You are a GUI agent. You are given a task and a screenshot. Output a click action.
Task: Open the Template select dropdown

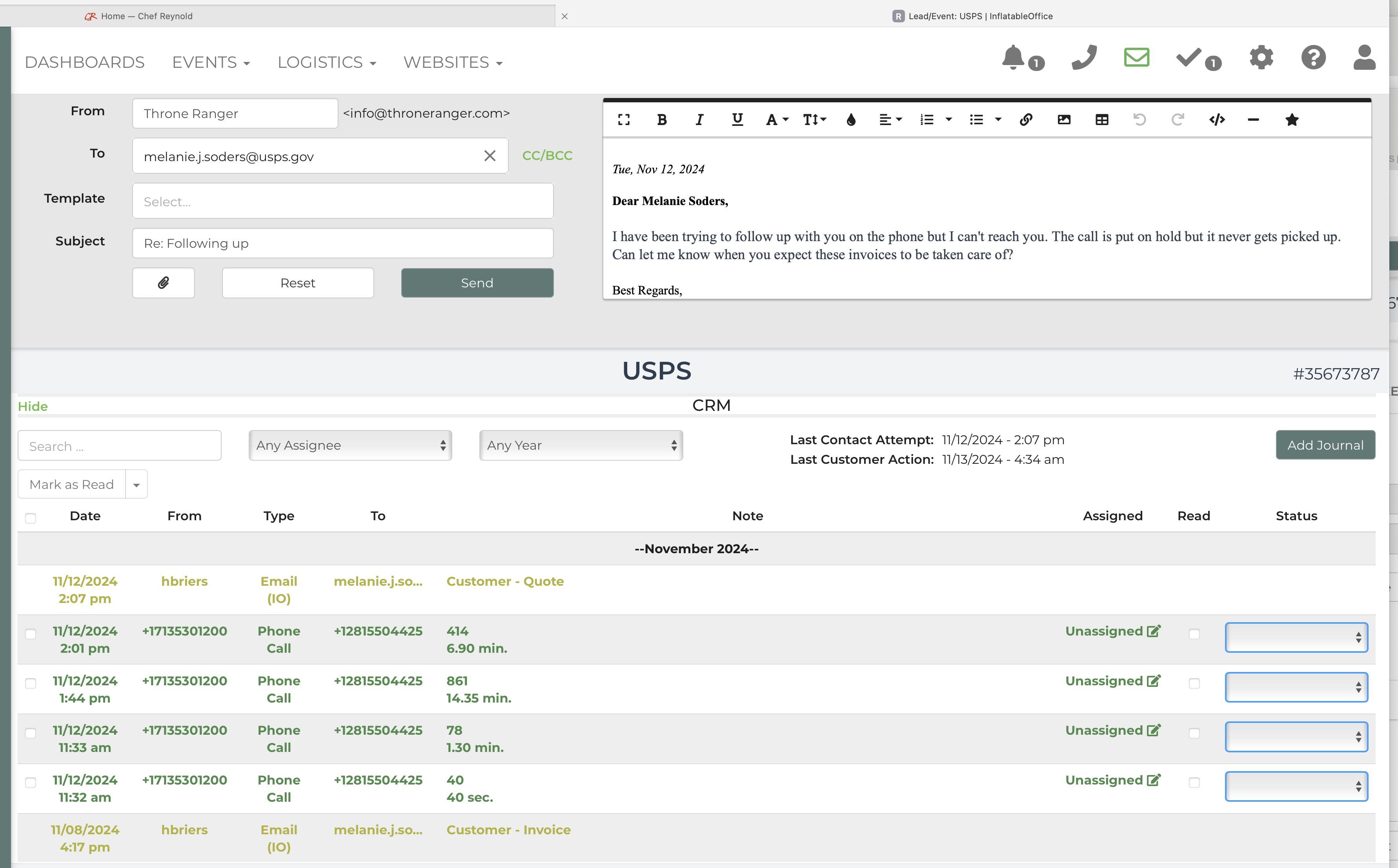click(342, 201)
